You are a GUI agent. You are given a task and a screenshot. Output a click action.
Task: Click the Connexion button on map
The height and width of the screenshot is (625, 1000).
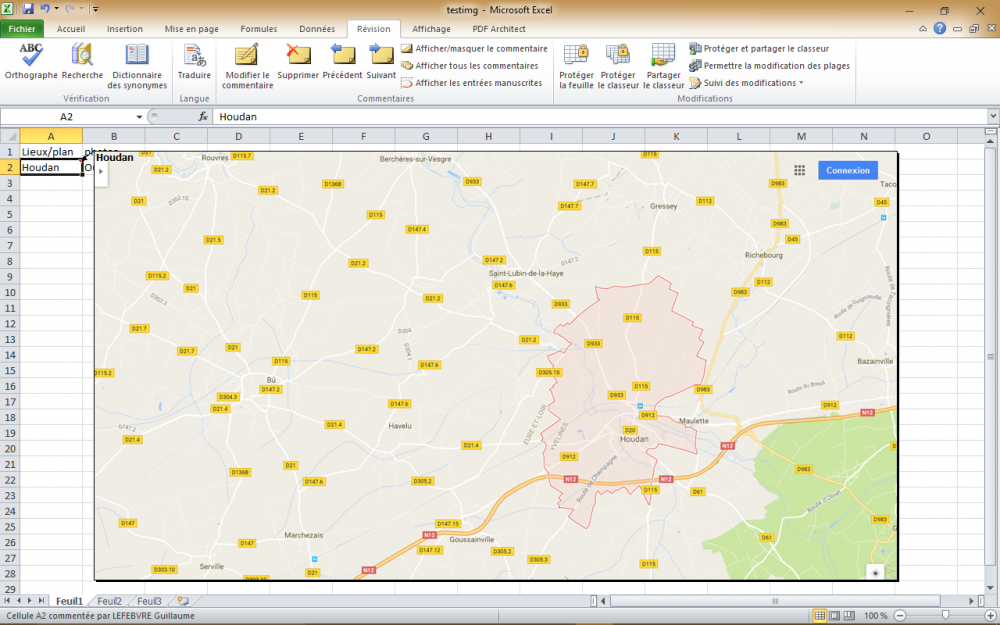(x=847, y=170)
